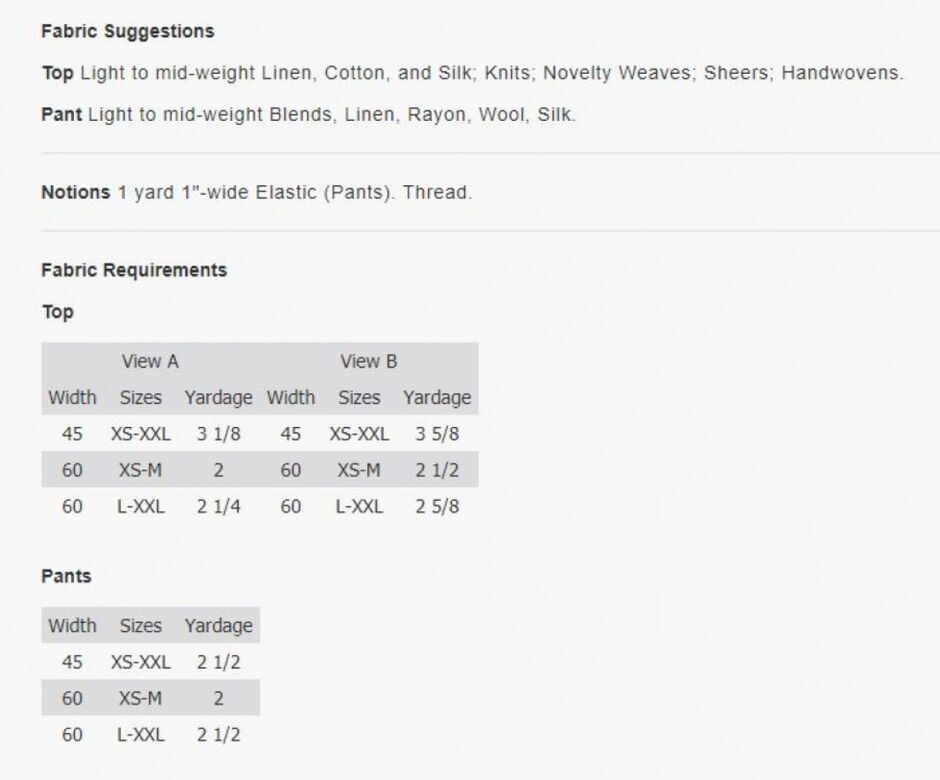940x780 pixels.
Task: Click the 2 1/4 yardage cell
Action: tap(218, 506)
